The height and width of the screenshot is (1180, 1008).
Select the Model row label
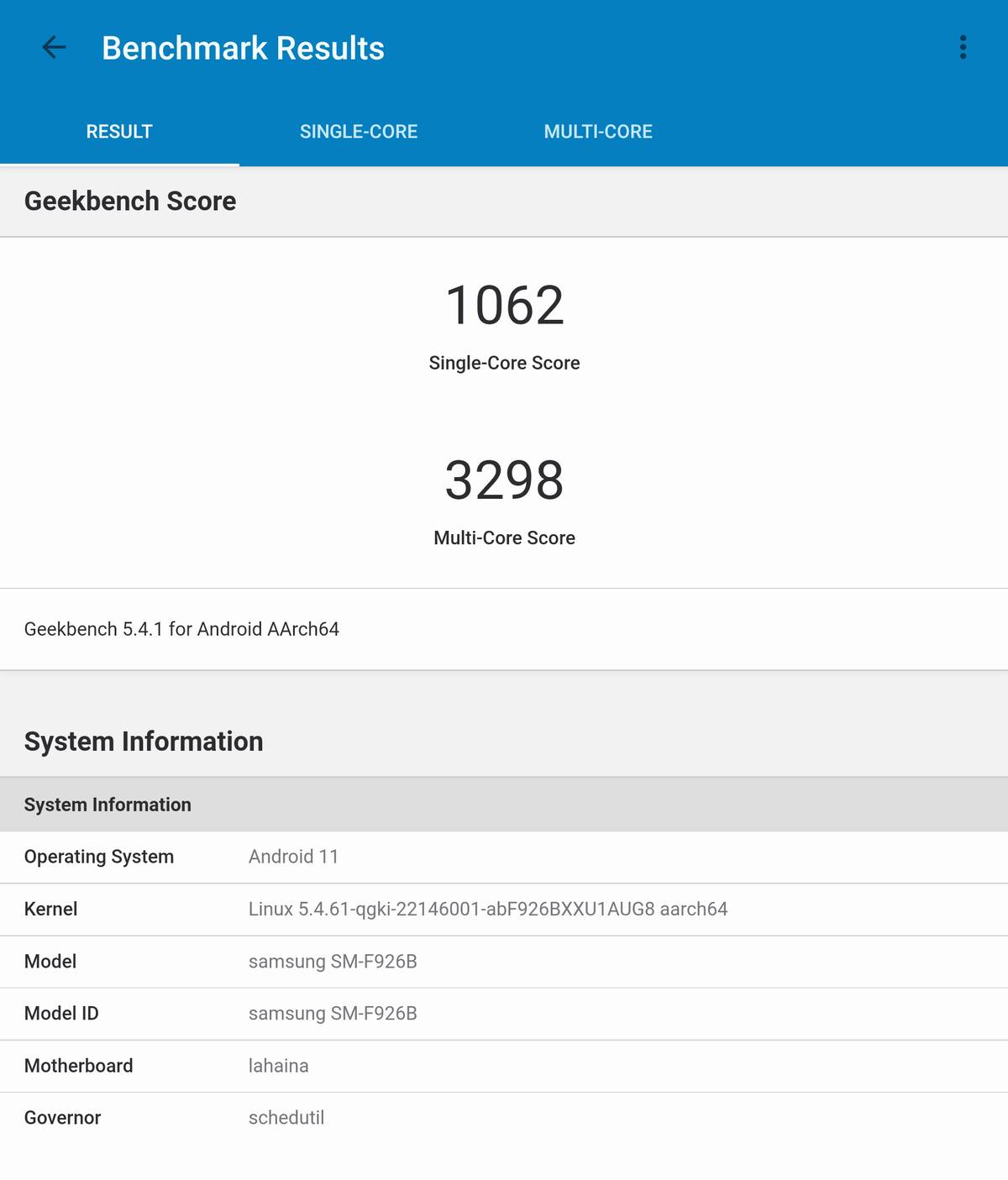50,962
